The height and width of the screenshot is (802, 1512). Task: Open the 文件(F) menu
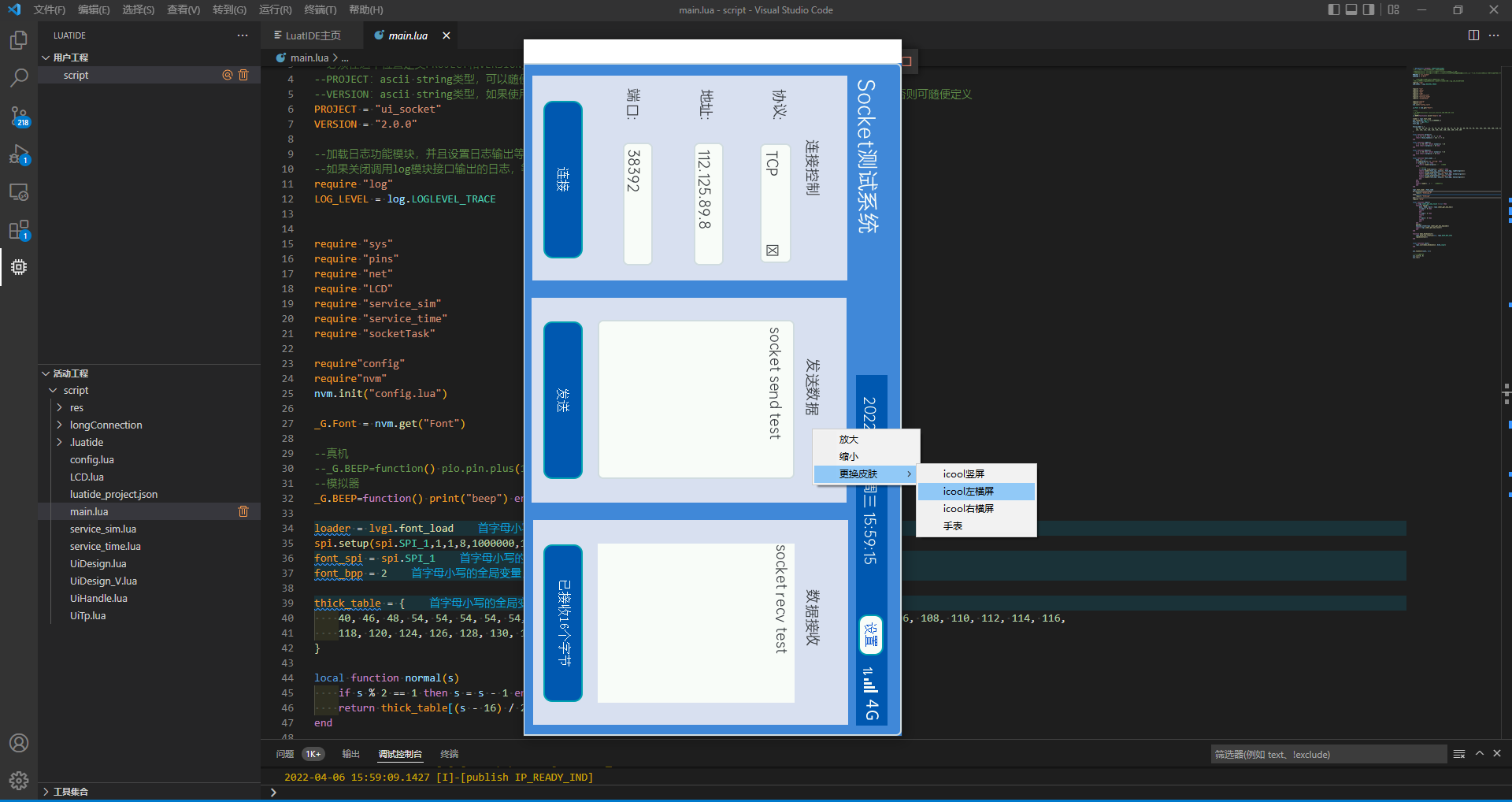(50, 9)
